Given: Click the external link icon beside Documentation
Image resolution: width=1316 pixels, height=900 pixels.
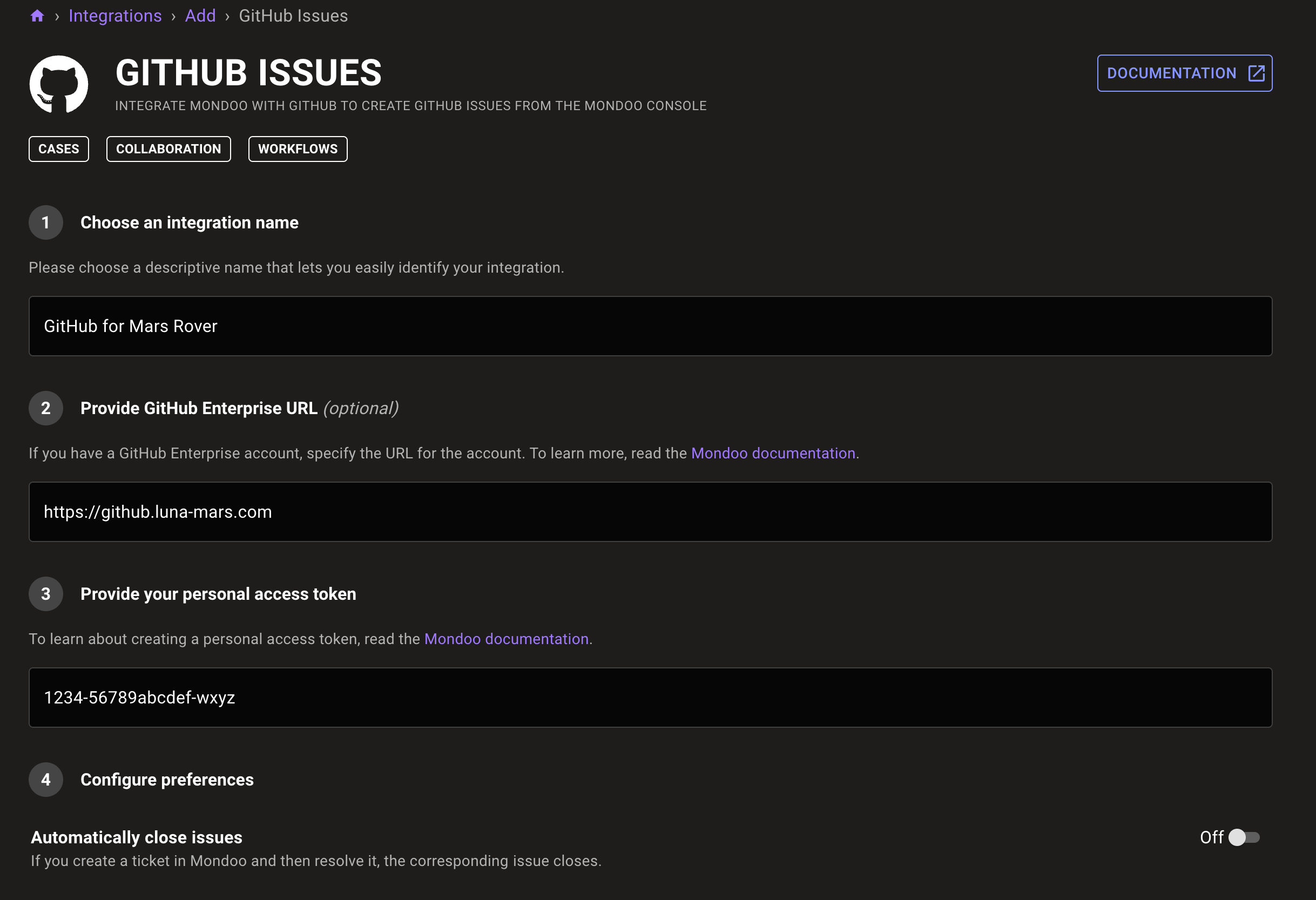Looking at the screenshot, I should click(x=1256, y=73).
